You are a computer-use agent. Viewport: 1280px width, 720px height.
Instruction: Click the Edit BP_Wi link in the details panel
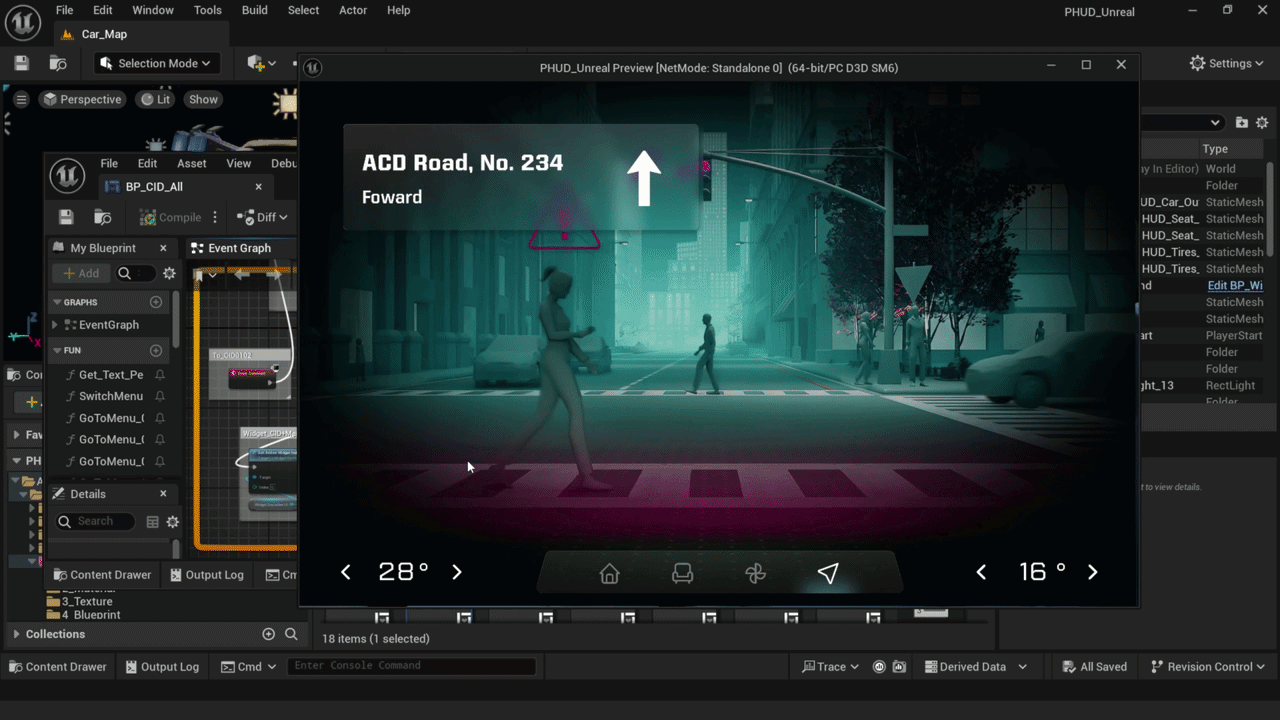pos(1235,285)
